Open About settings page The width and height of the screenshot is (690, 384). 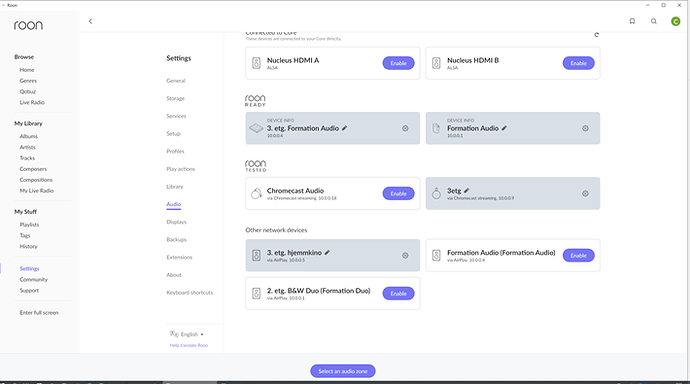pyautogui.click(x=174, y=274)
